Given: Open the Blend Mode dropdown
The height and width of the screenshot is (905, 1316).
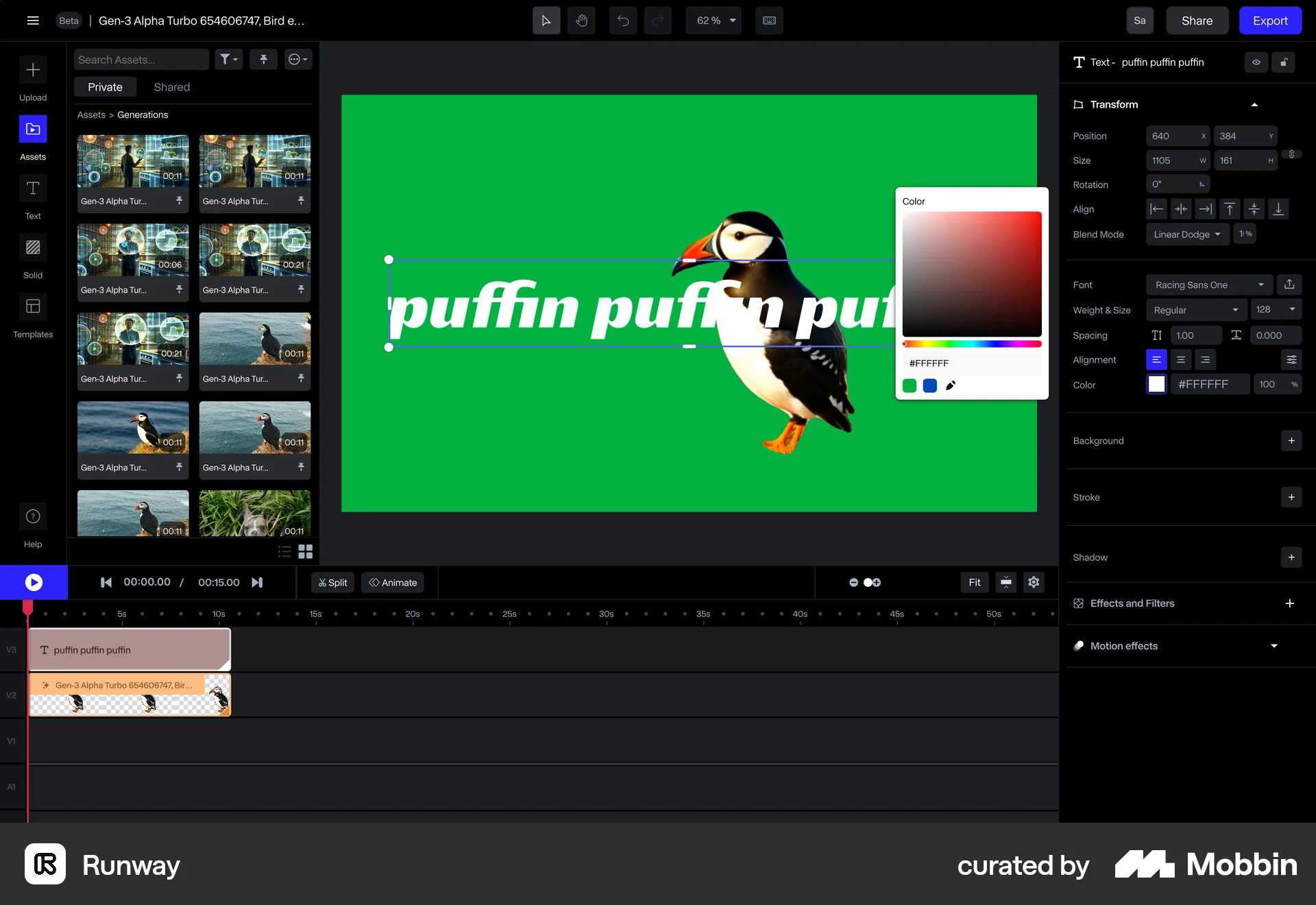Looking at the screenshot, I should [x=1186, y=234].
